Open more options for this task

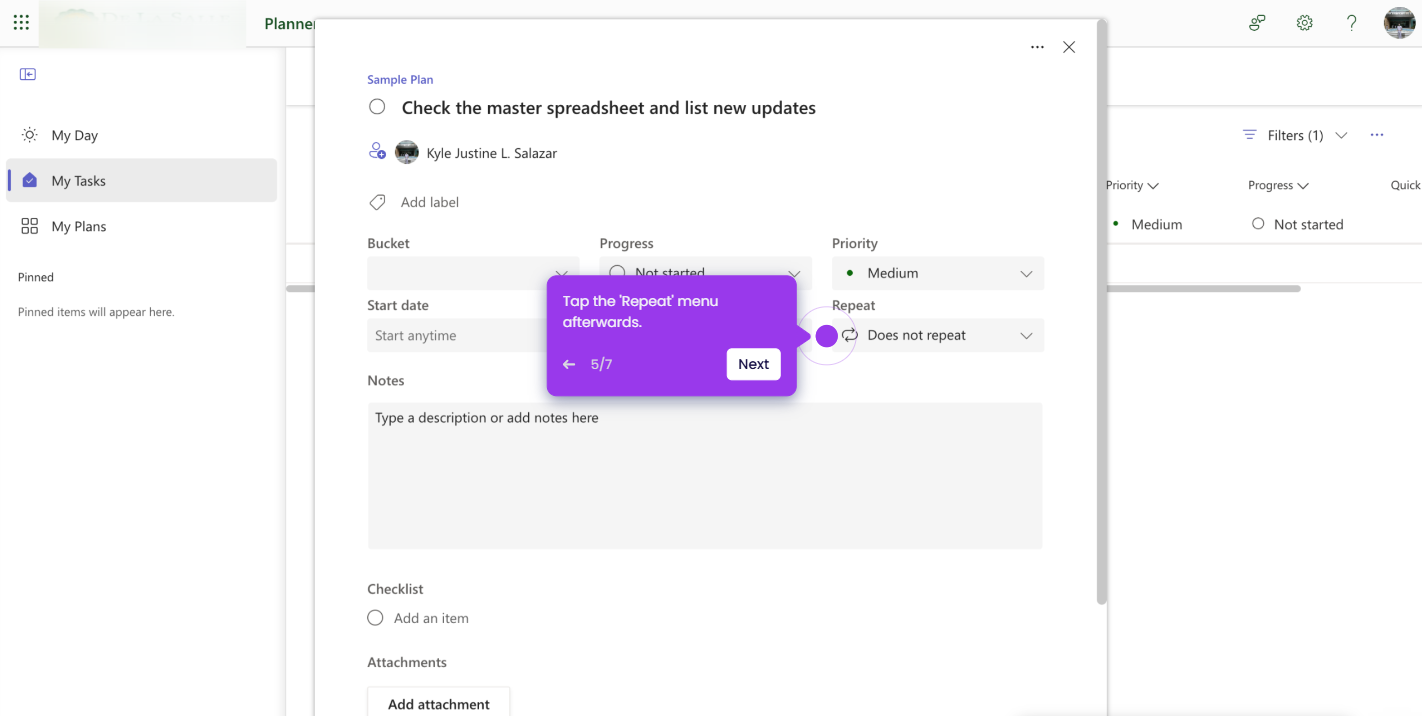1037,46
